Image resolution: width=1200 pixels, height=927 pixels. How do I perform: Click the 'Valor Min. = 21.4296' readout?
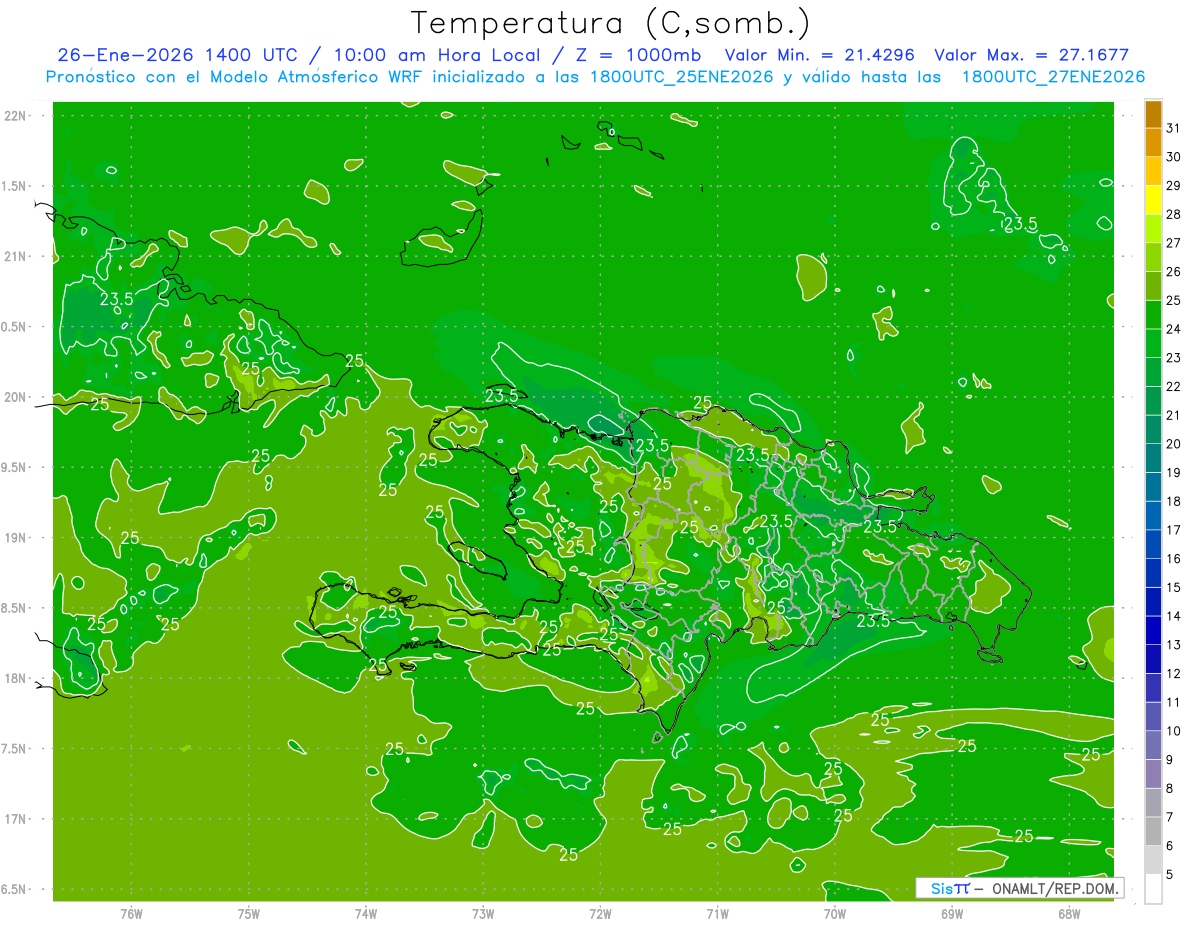(821, 55)
